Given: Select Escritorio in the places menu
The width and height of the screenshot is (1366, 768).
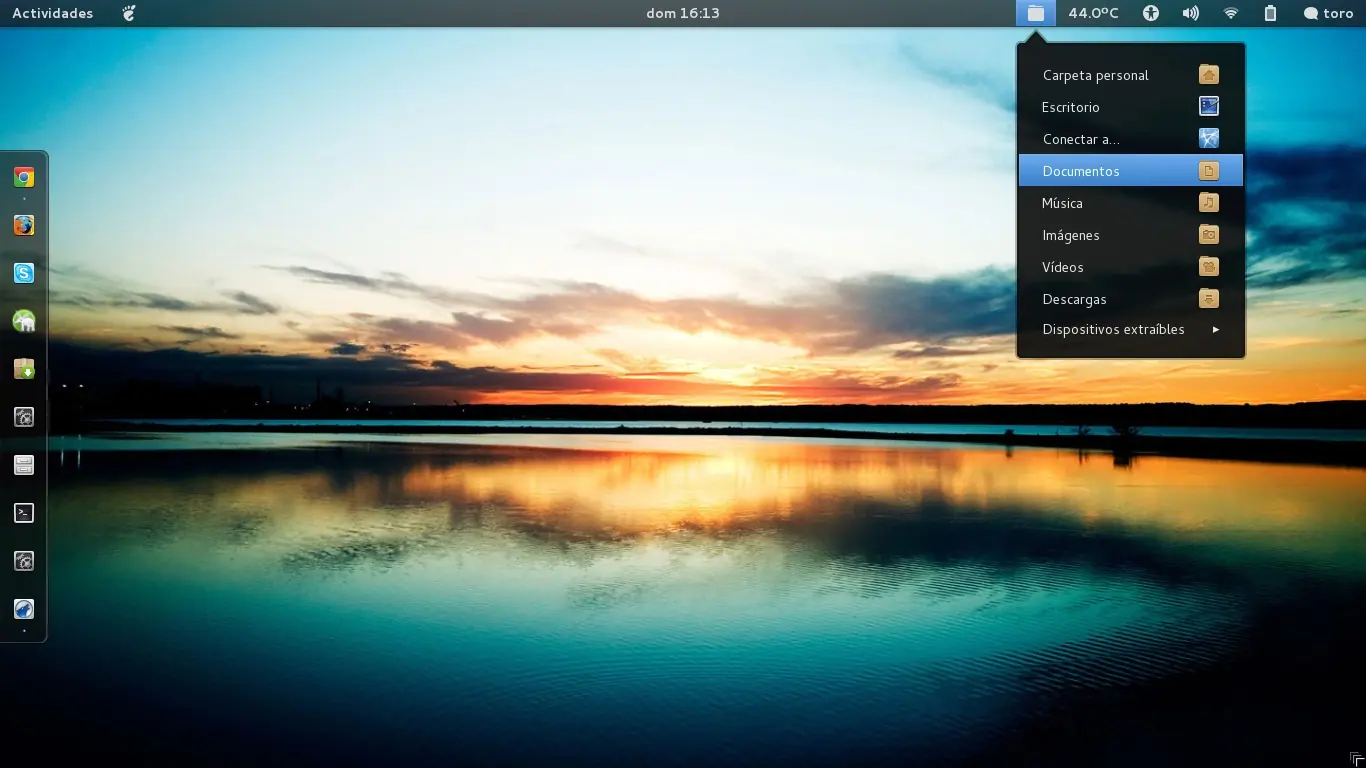Looking at the screenshot, I should pyautogui.click(x=1131, y=107).
